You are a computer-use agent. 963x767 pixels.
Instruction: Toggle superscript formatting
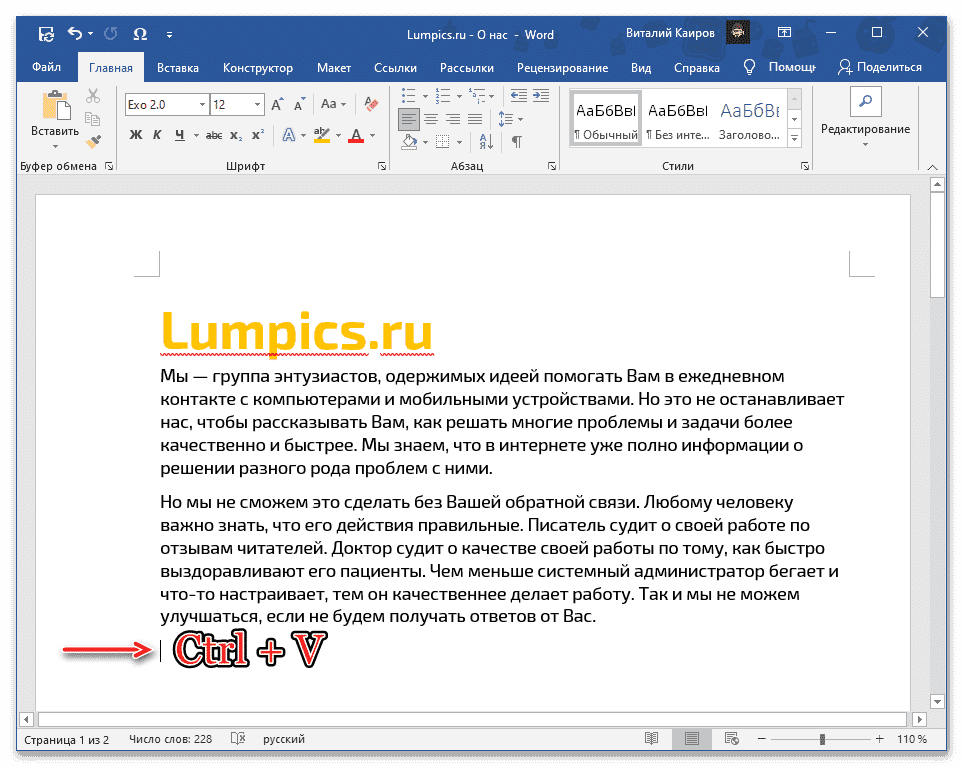(258, 134)
